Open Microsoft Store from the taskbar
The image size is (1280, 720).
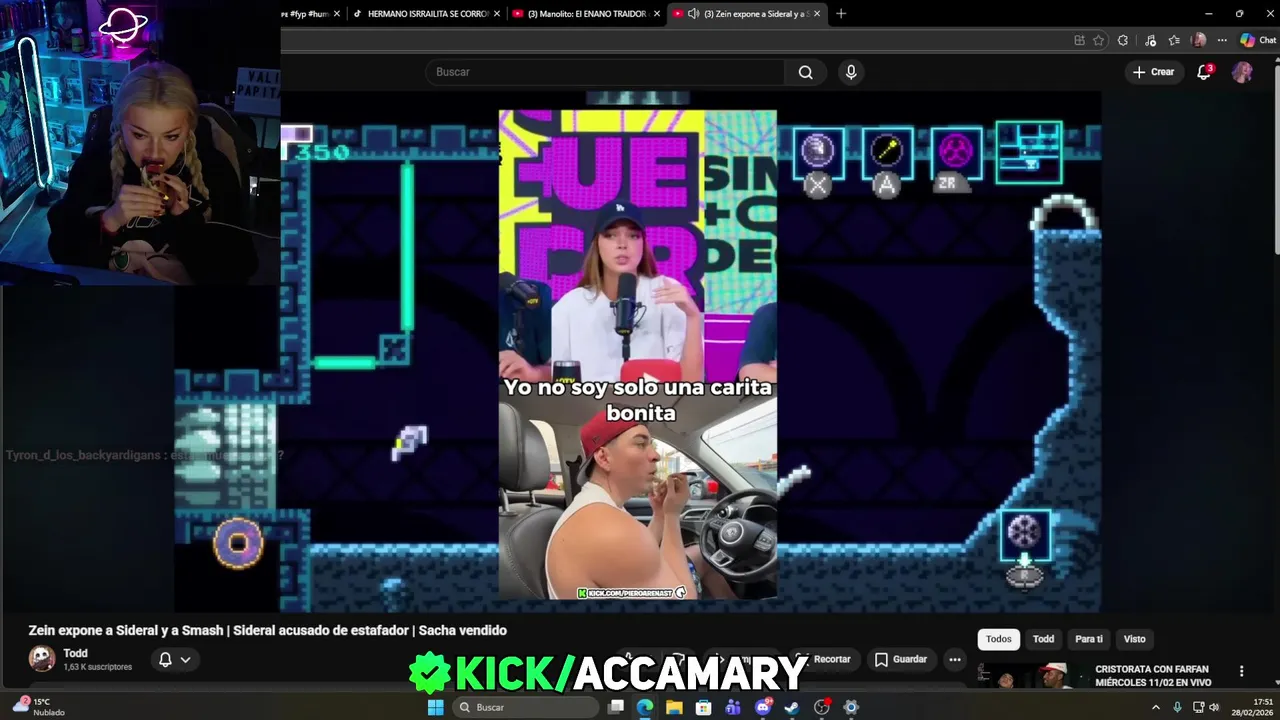click(x=704, y=707)
